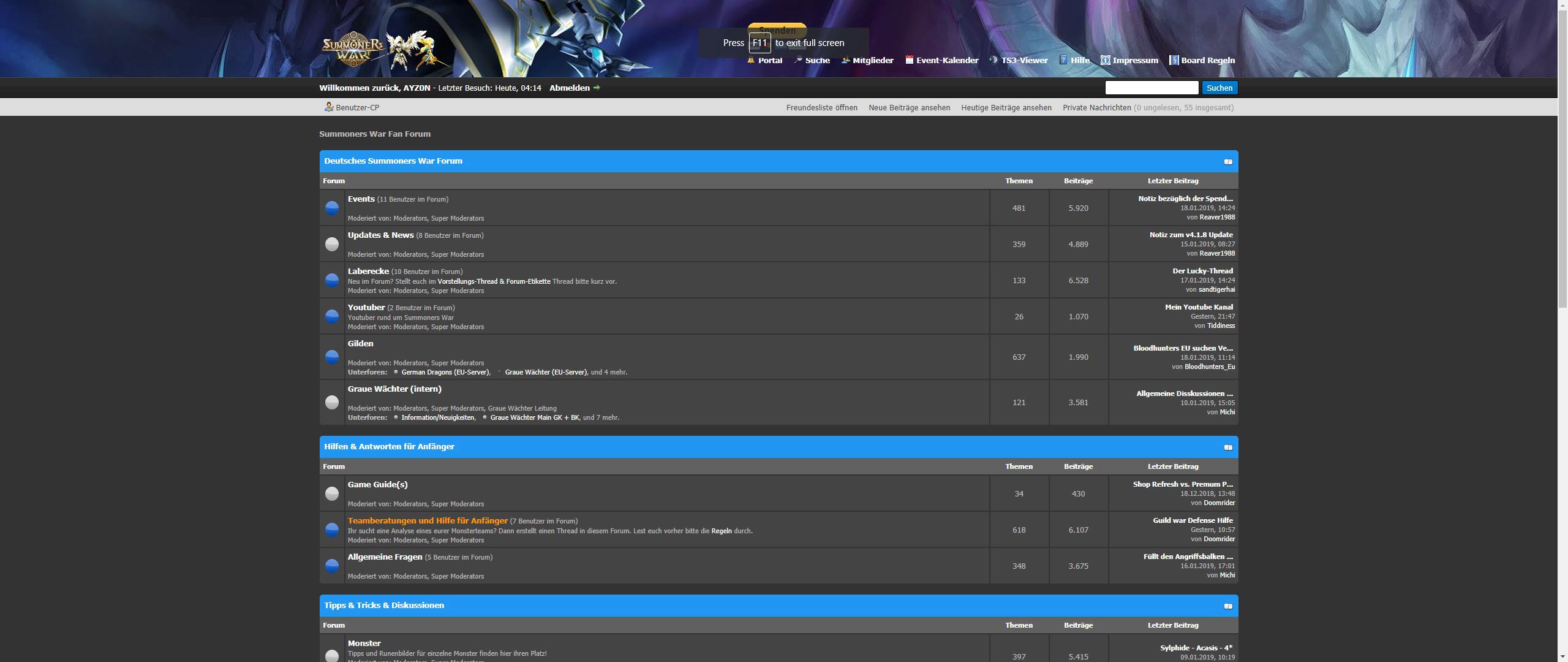
Task: Open Private Nachrichten
Action: [x=1096, y=107]
